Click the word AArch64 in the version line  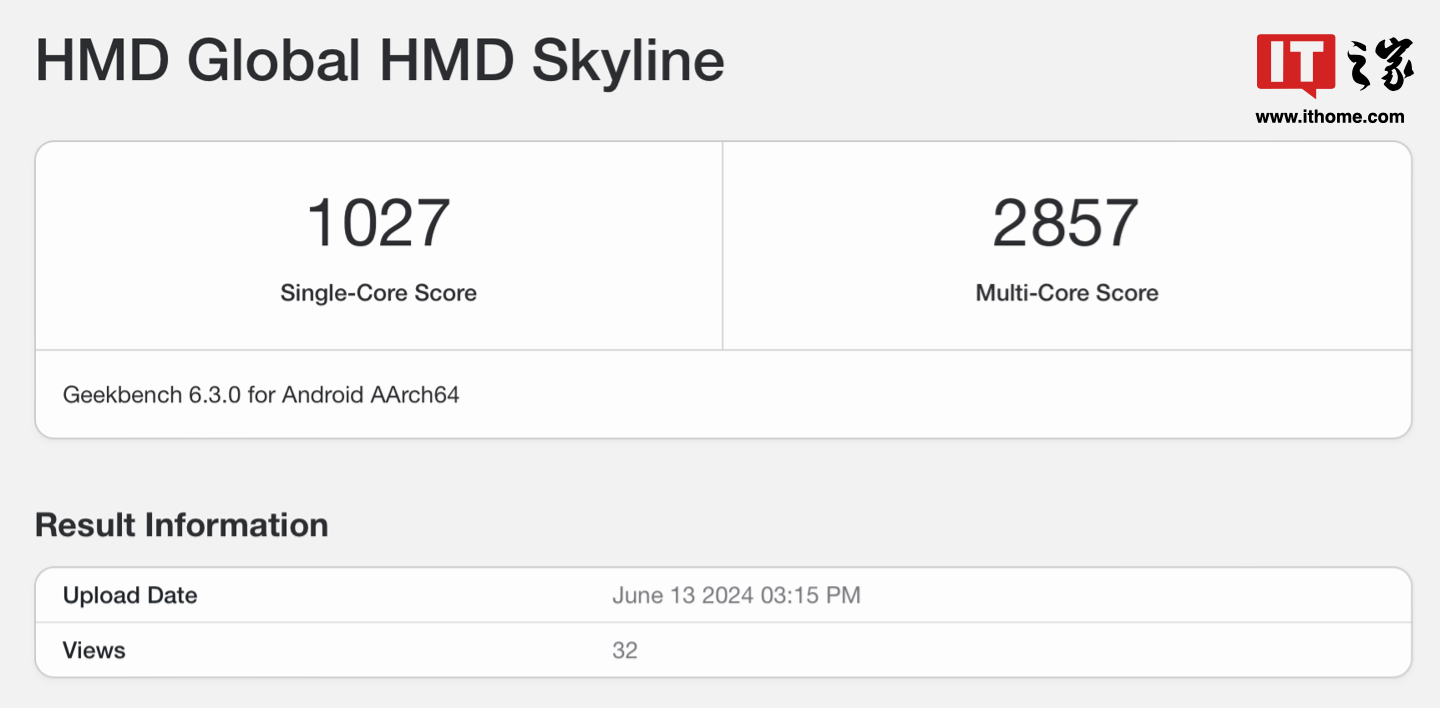[x=415, y=395]
